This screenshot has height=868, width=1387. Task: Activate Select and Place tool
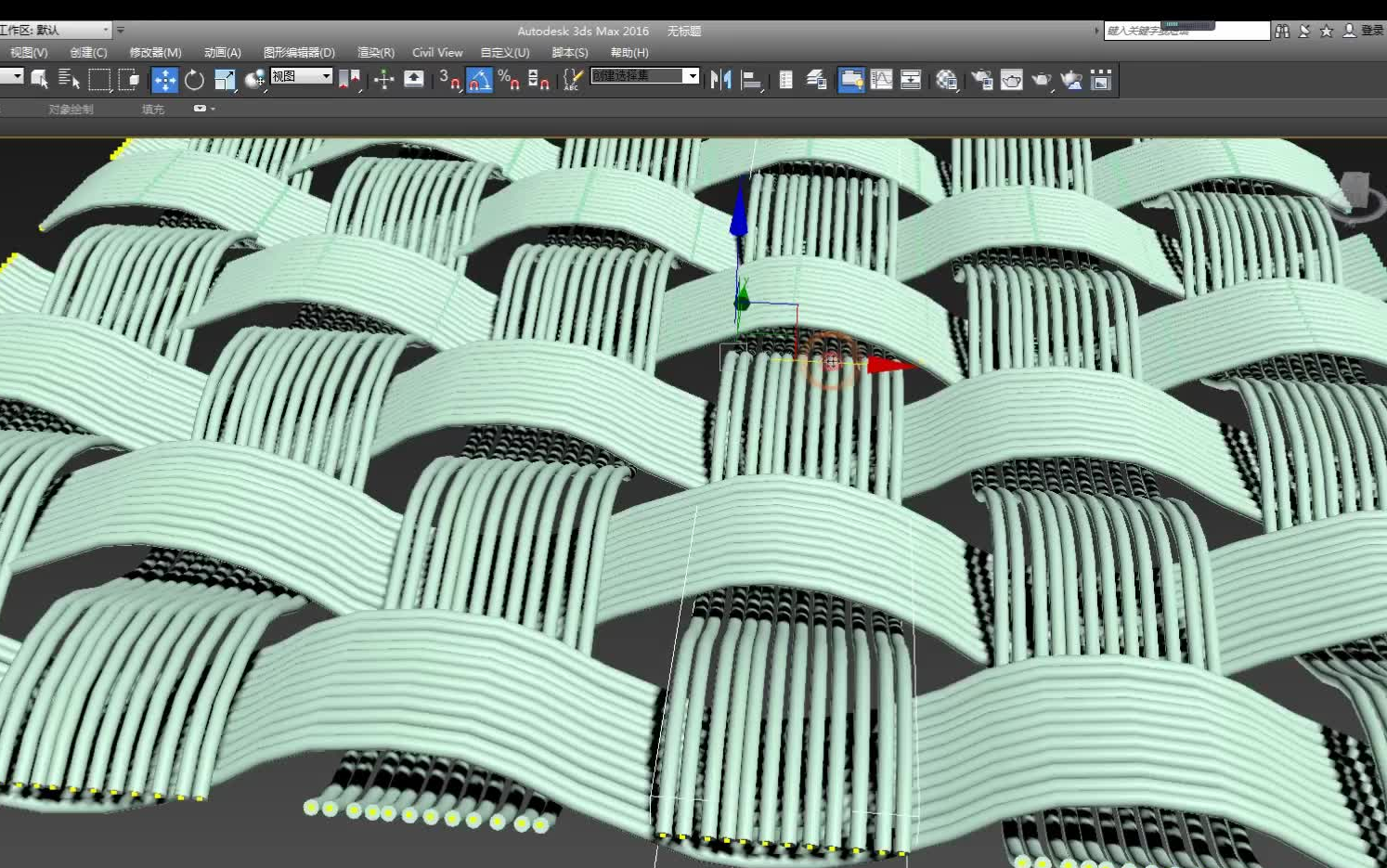point(254,80)
